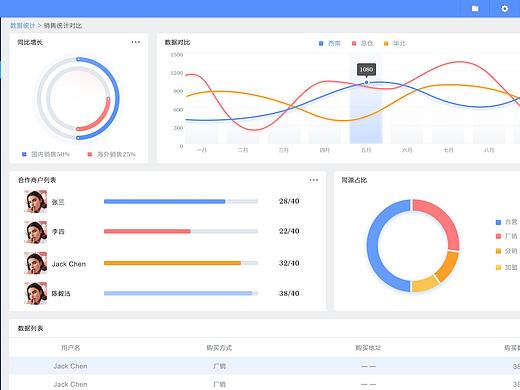
Task: Toggle the 自营 blue donut legend
Action: click(507, 222)
